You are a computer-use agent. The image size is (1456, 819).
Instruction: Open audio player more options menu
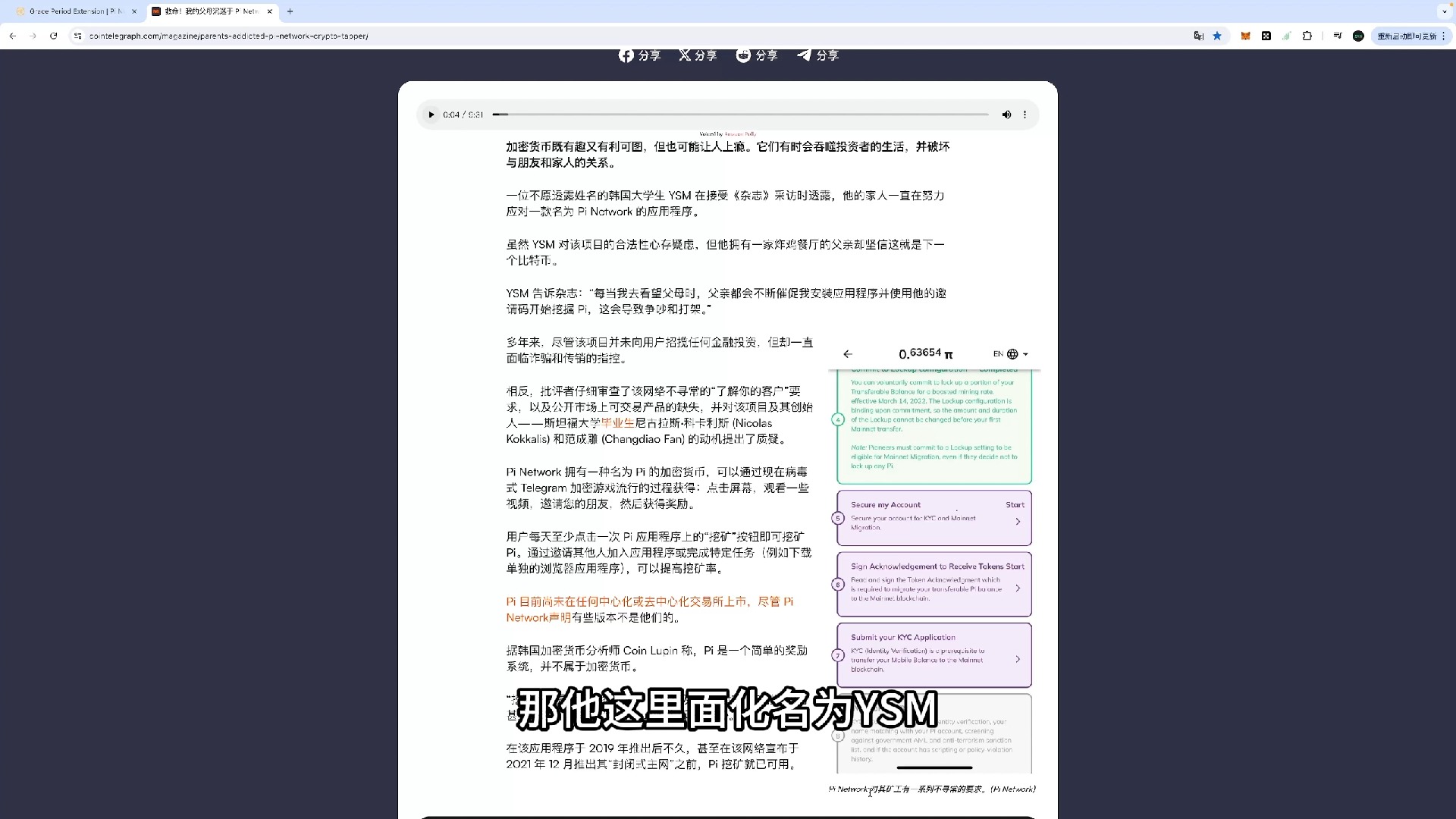(x=1025, y=115)
